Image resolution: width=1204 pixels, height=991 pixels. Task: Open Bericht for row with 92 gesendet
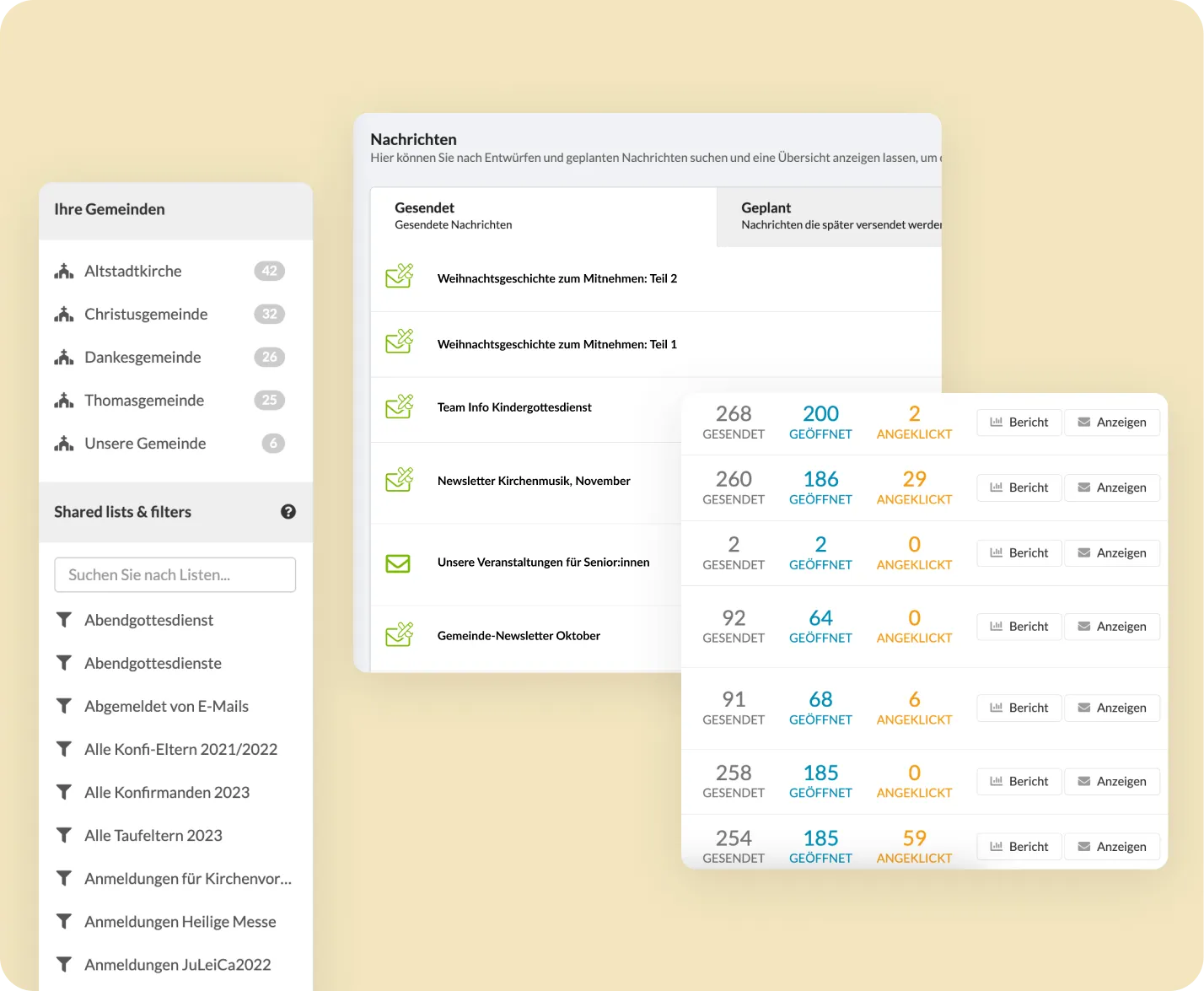click(1019, 627)
